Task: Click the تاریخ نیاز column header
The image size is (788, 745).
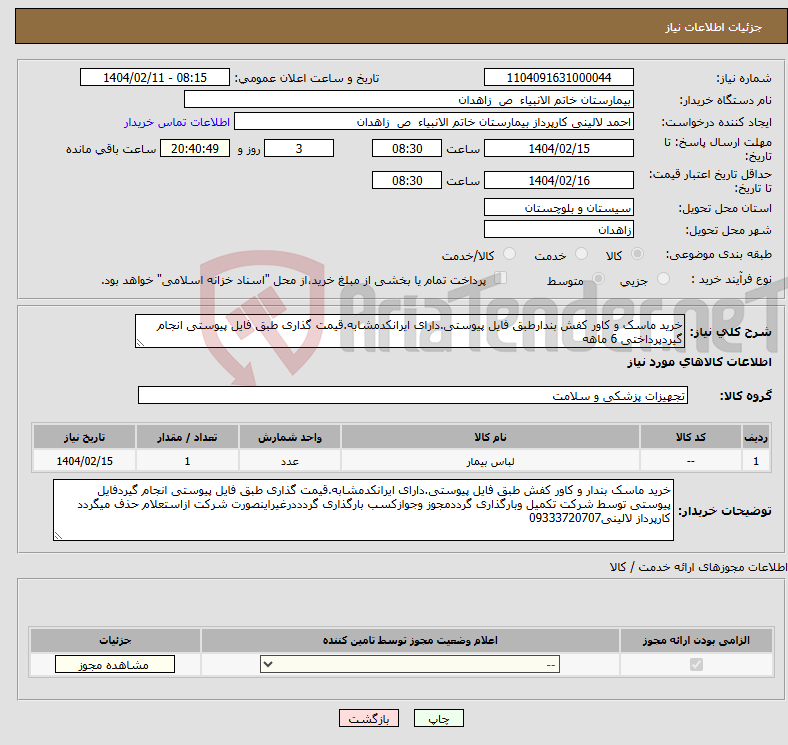Action: (84, 437)
